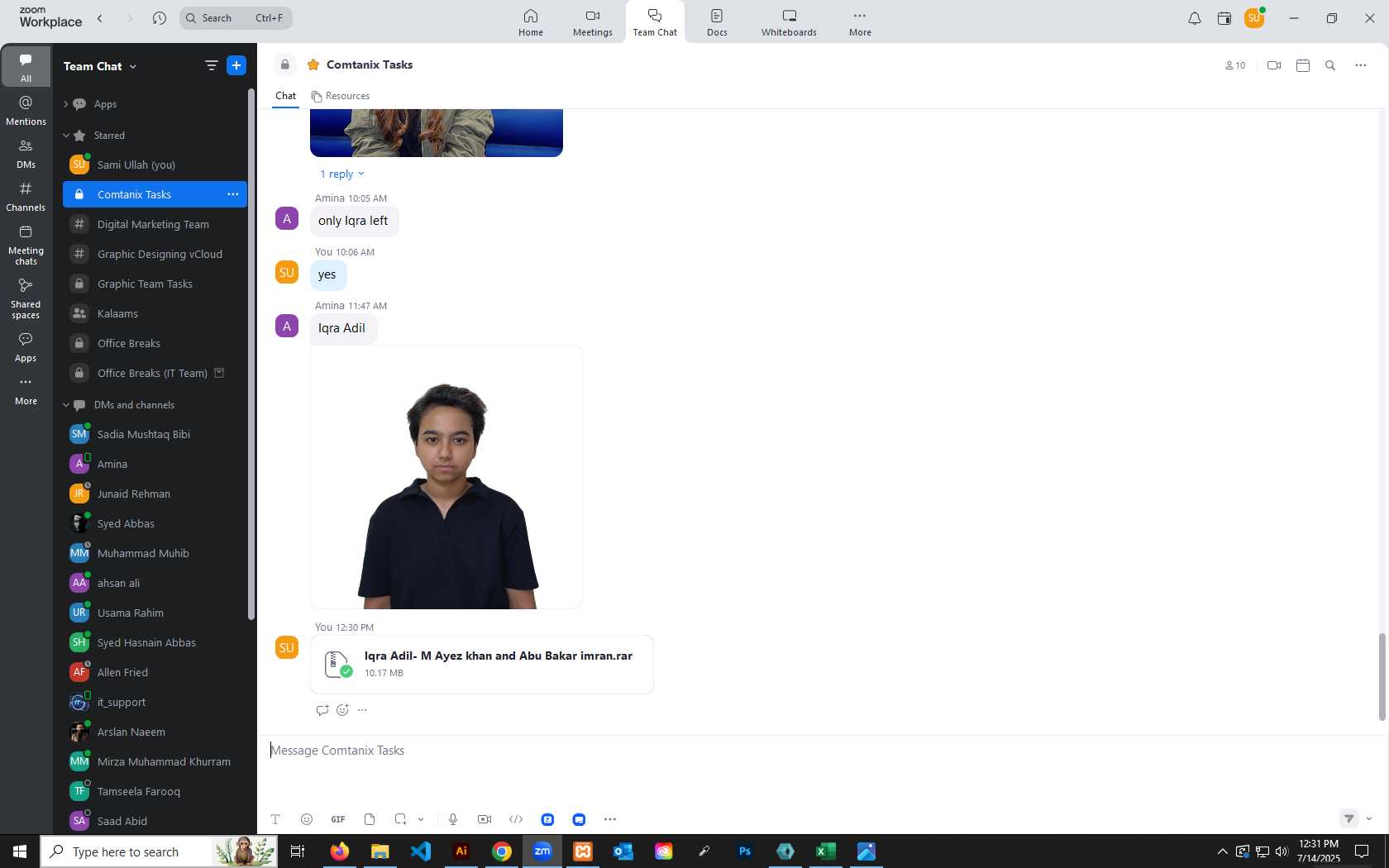Open the Iqra Adil portrait image
Viewport: 1389px width, 868px height.
click(x=446, y=477)
